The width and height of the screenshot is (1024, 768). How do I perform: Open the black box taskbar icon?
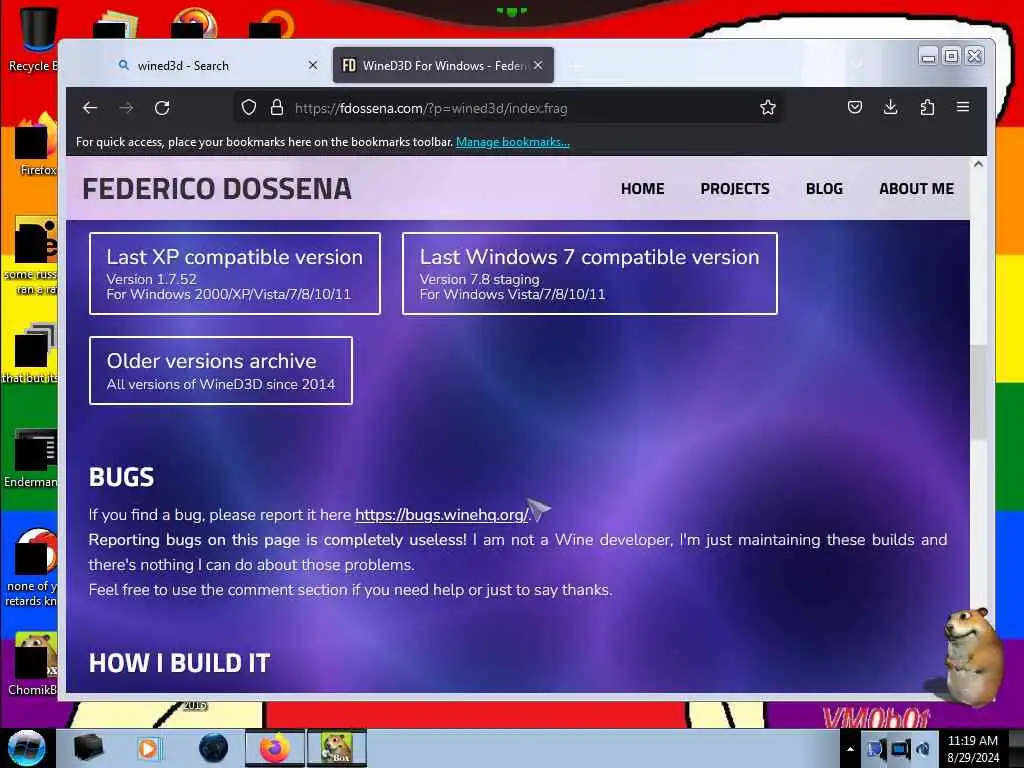88,748
